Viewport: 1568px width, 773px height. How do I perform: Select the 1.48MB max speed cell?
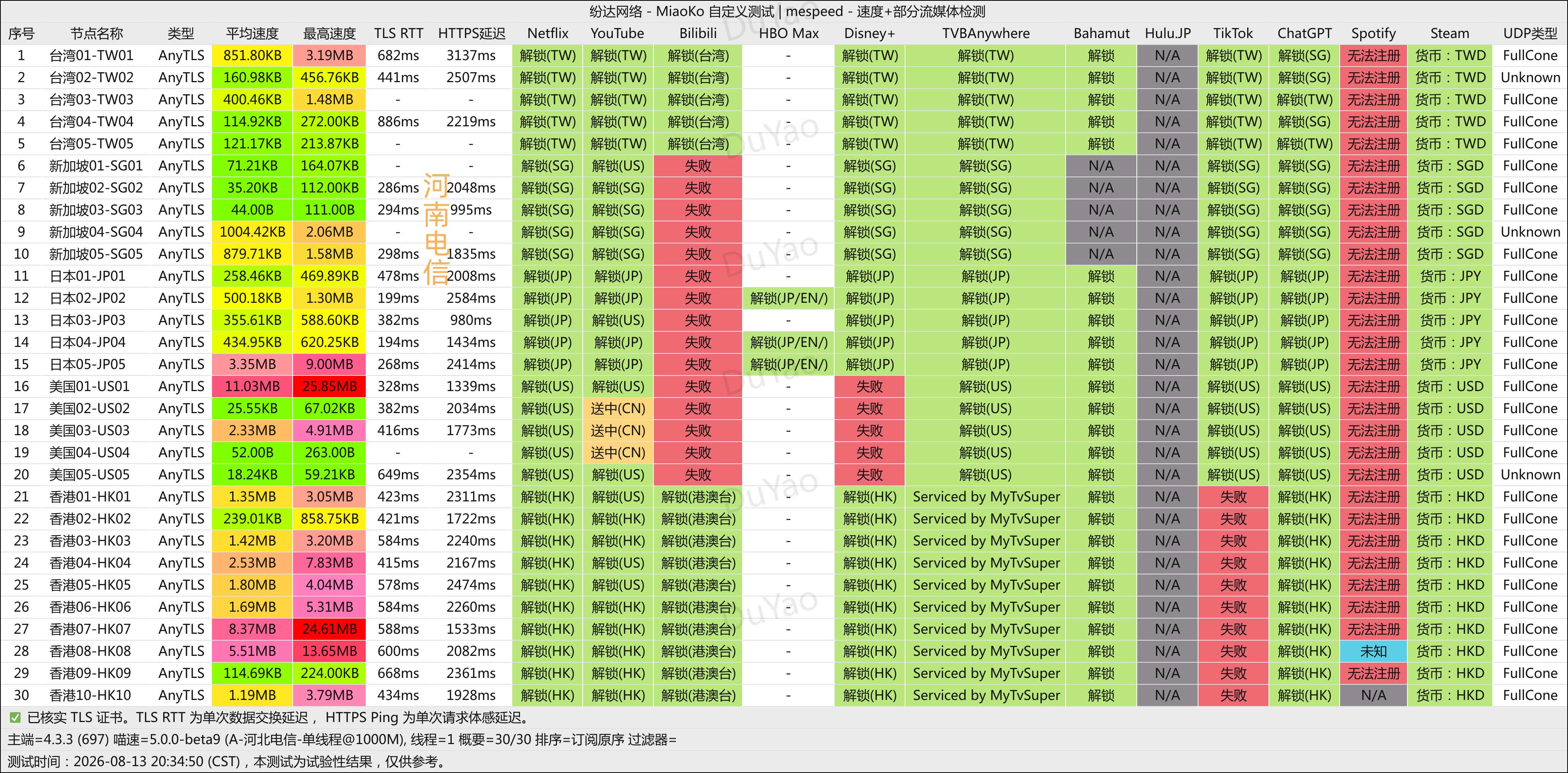[329, 100]
